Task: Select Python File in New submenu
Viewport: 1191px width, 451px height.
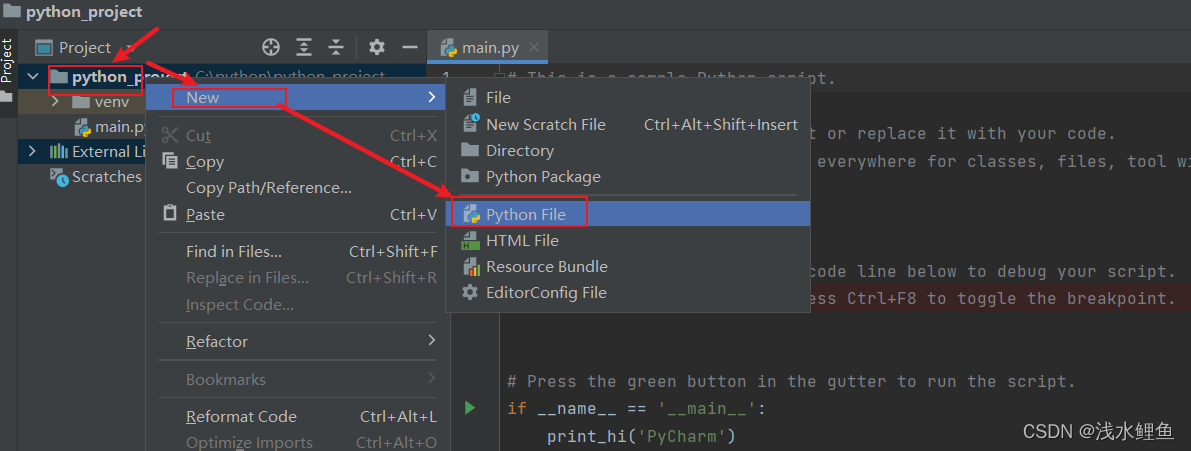Action: coord(627,215)
